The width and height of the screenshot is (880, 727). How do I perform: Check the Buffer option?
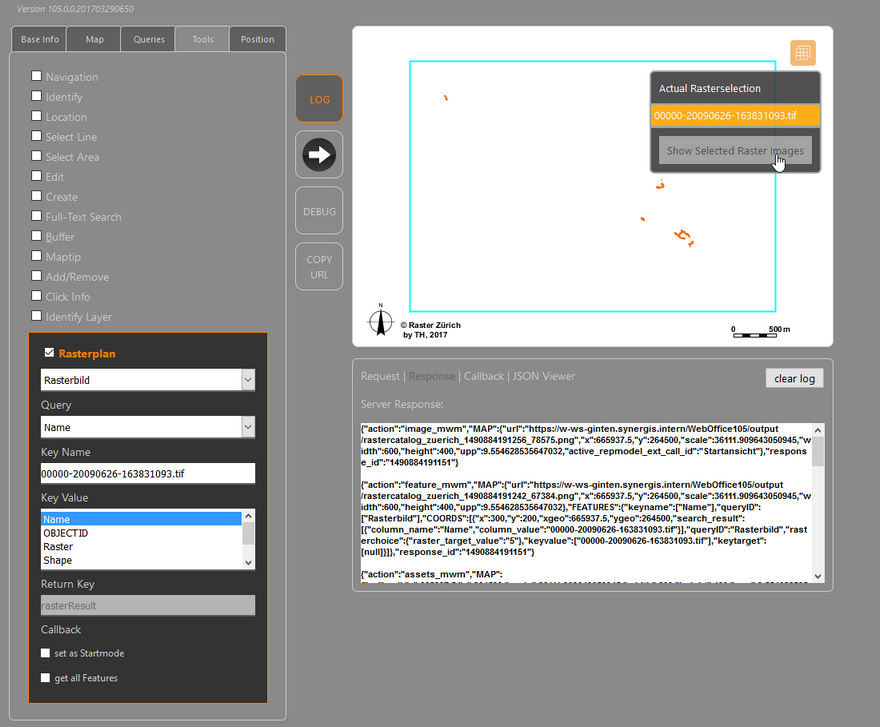point(36,236)
